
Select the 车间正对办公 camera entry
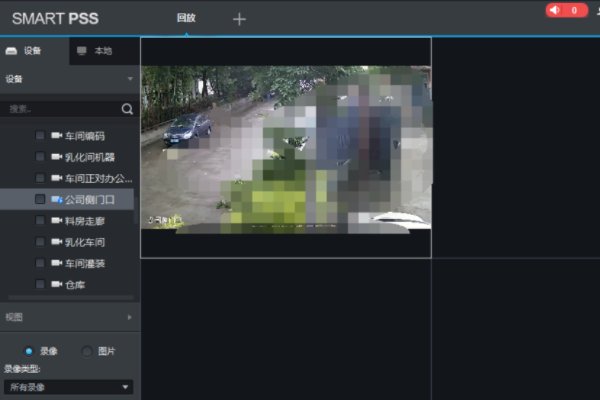[98, 178]
